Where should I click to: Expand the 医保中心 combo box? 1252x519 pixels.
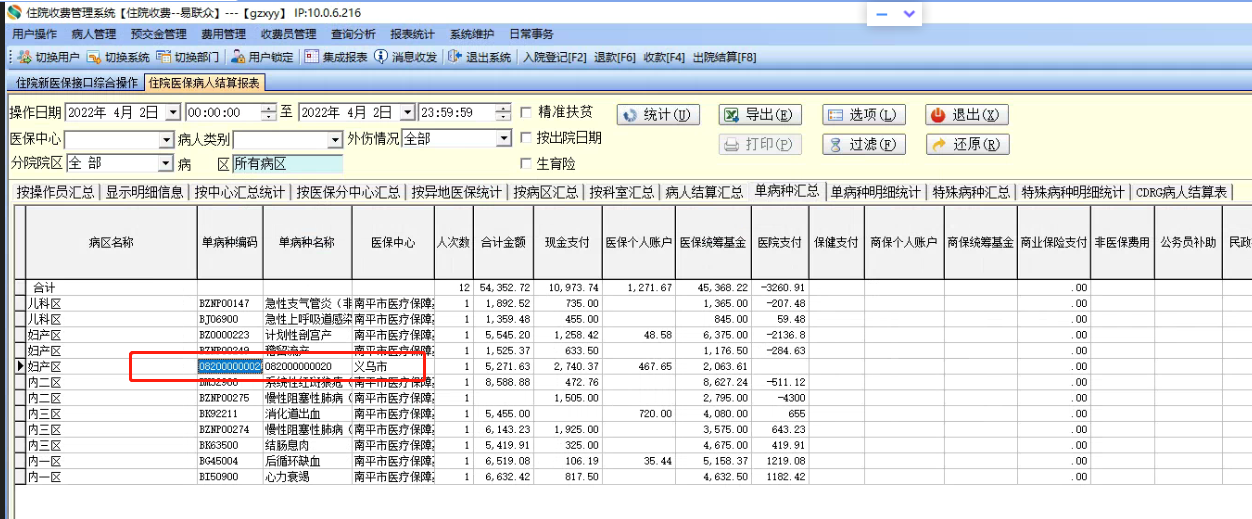pyautogui.click(x=165, y=139)
